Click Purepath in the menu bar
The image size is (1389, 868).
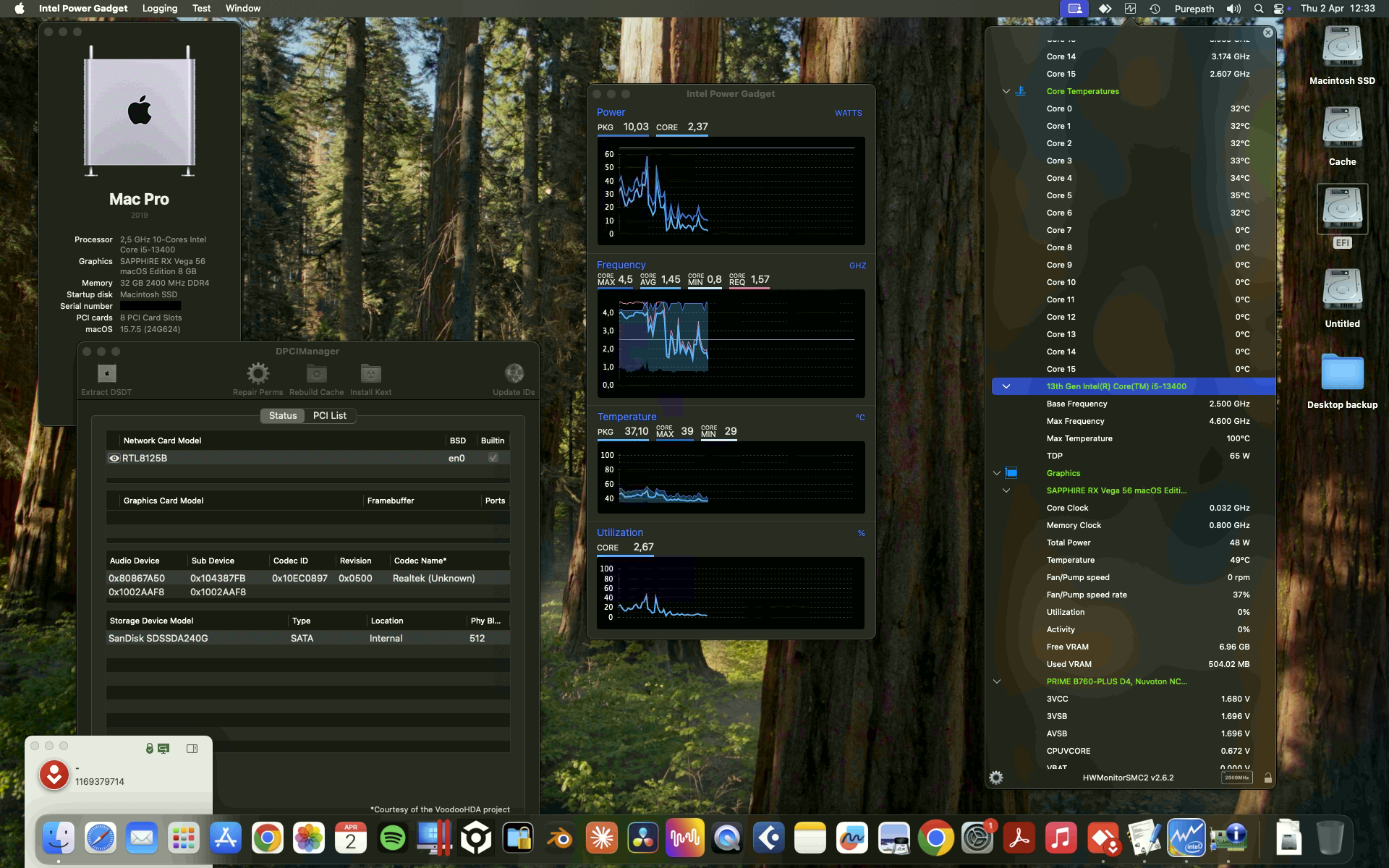pyautogui.click(x=1194, y=9)
